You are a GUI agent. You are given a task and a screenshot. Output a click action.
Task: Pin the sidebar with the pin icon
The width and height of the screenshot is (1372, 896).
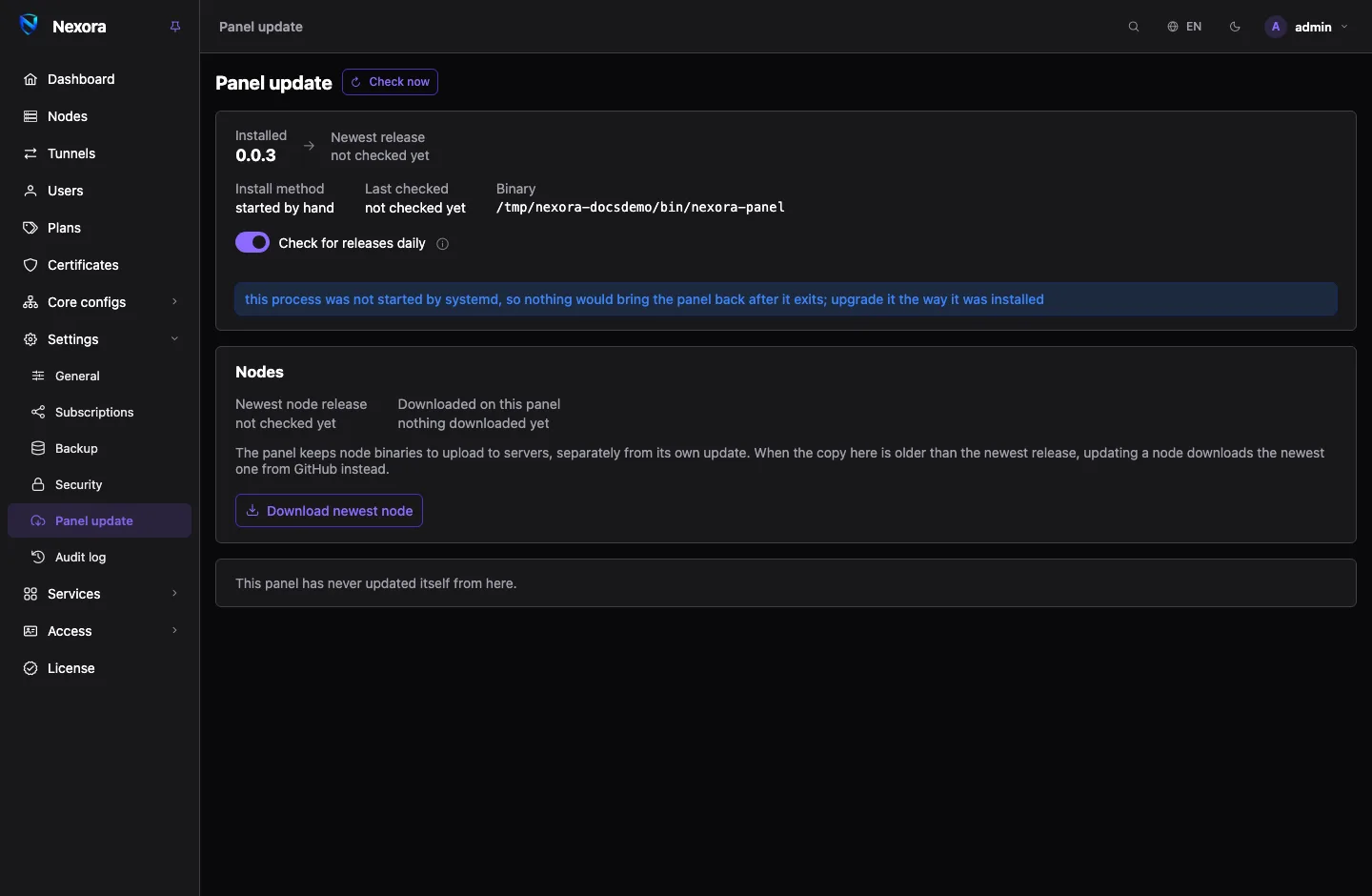coord(175,27)
